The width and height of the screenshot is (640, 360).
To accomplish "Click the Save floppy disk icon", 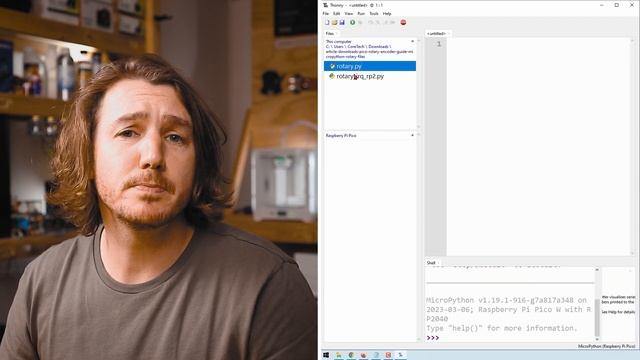I will point(342,22).
